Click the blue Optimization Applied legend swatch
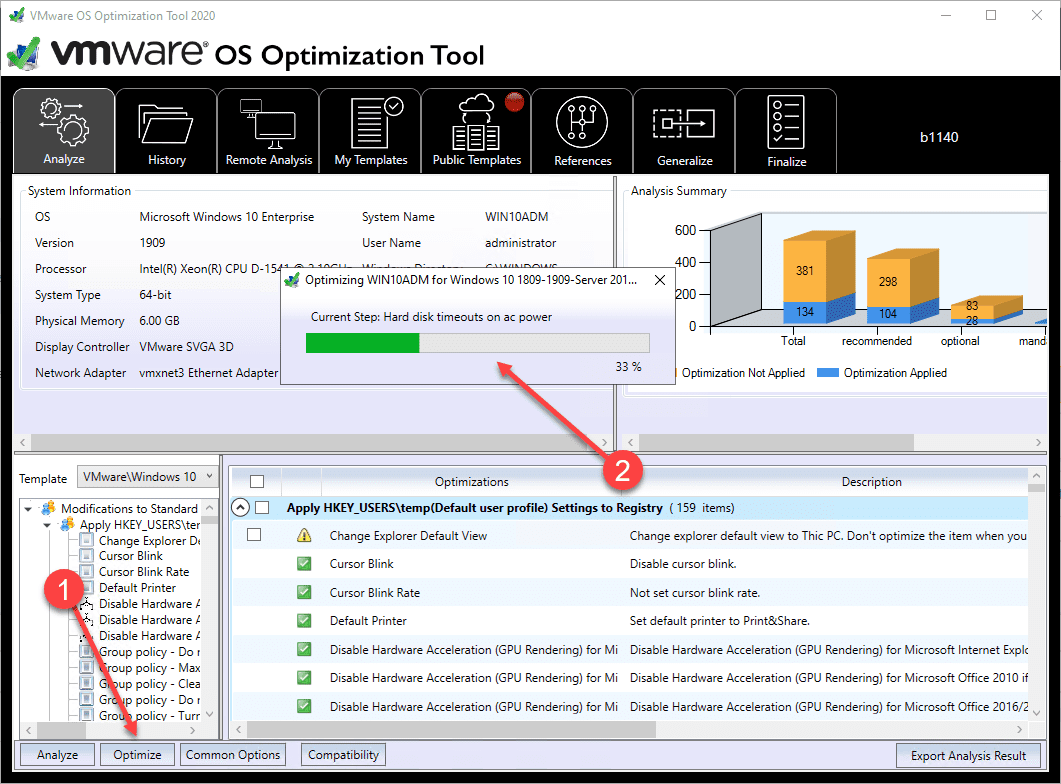The width and height of the screenshot is (1061, 784). click(828, 373)
